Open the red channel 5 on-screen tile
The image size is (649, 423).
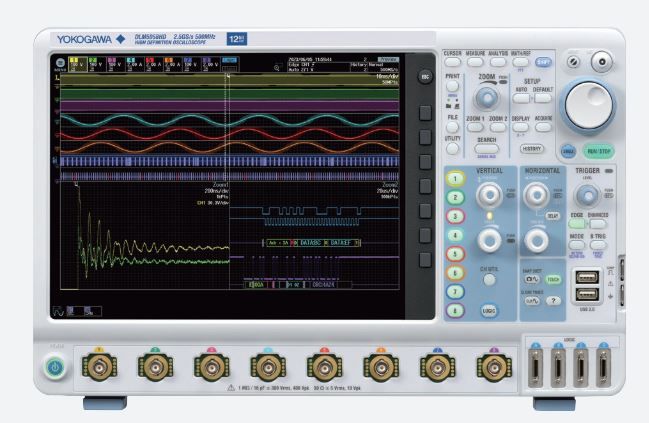pos(154,65)
